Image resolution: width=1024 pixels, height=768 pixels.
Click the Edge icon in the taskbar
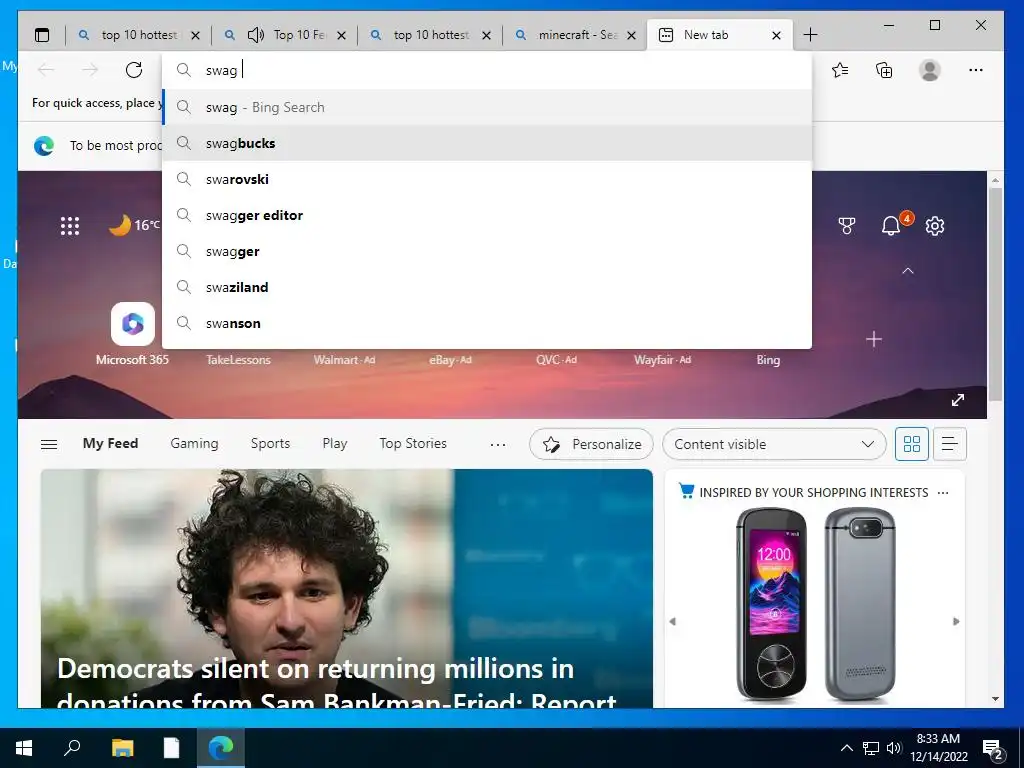pyautogui.click(x=221, y=748)
